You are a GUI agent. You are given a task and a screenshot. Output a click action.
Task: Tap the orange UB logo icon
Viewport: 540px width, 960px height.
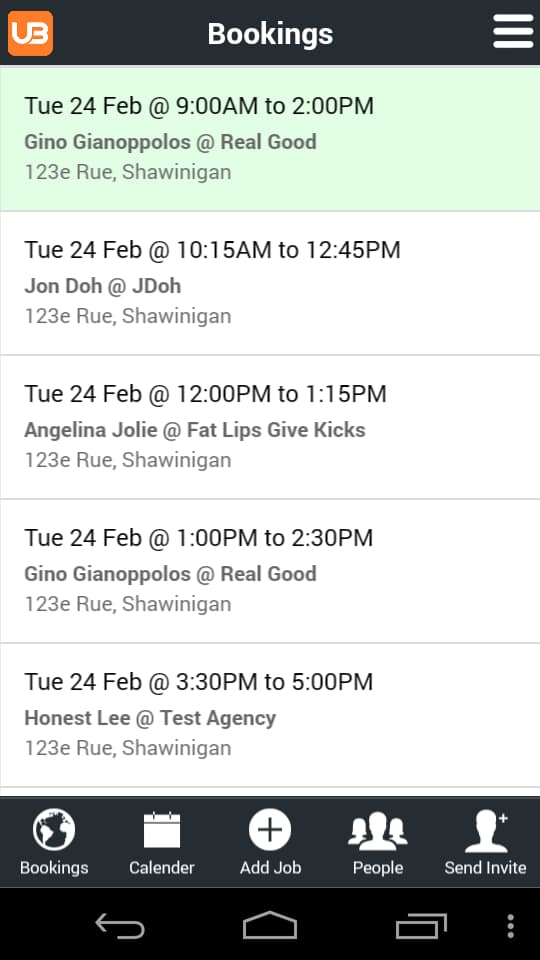point(30,33)
